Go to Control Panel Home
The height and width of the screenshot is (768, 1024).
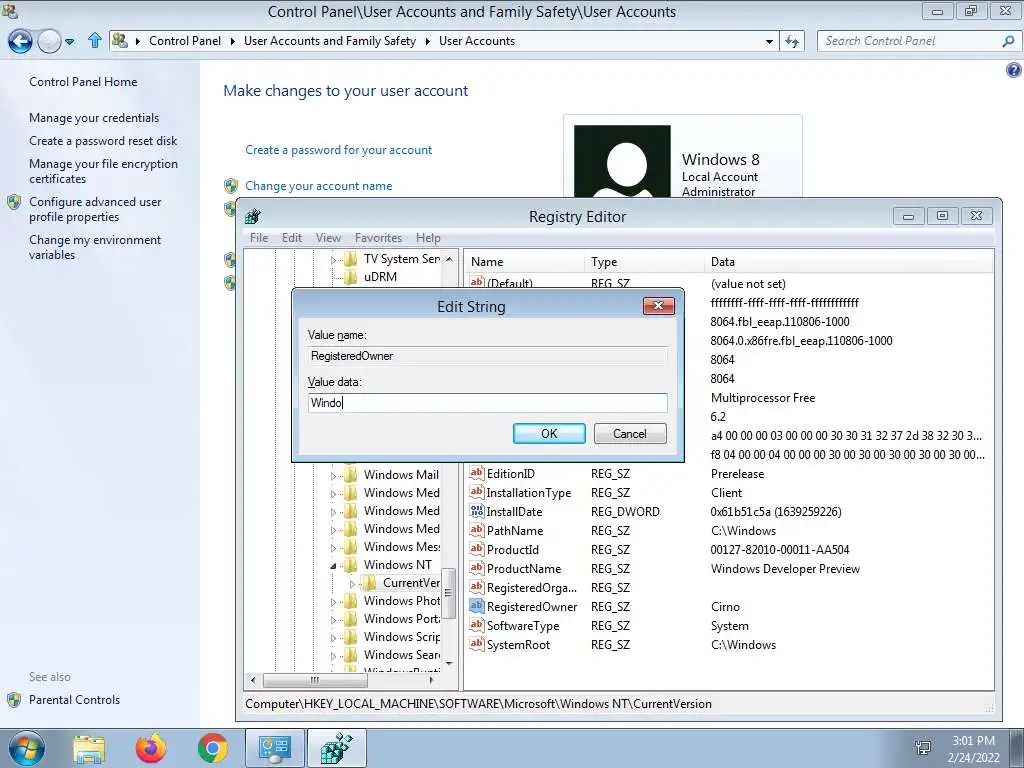[83, 82]
